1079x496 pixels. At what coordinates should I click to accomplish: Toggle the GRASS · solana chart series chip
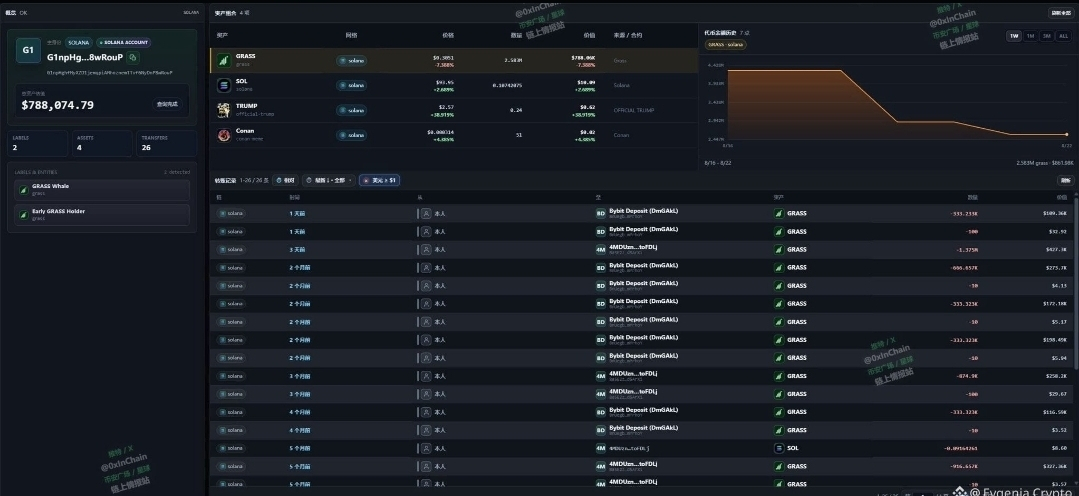[725, 45]
